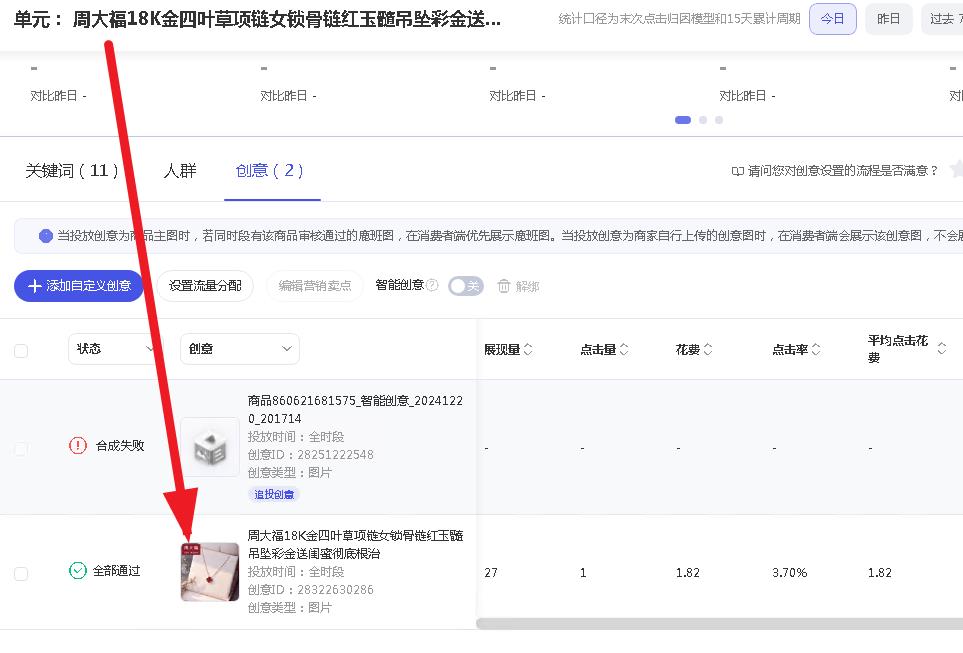Click the 27 impressions value
This screenshot has width=963, height=653.
pos(491,573)
